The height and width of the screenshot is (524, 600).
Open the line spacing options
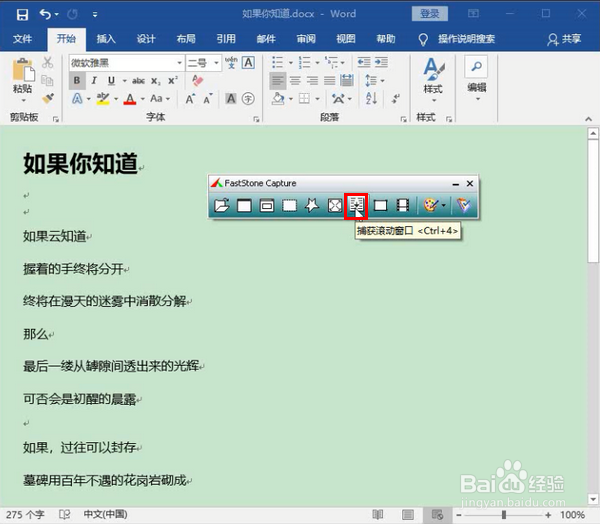click(374, 80)
